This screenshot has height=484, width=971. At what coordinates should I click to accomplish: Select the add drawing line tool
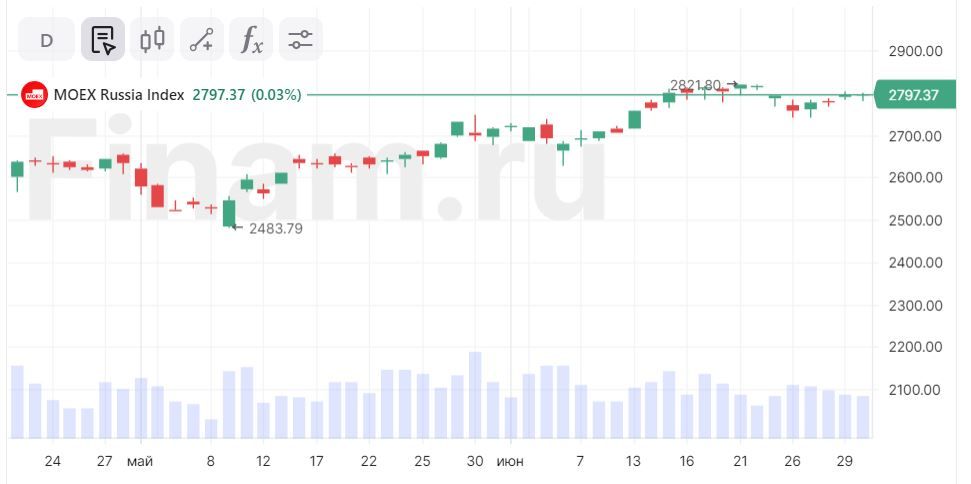pyautogui.click(x=202, y=40)
